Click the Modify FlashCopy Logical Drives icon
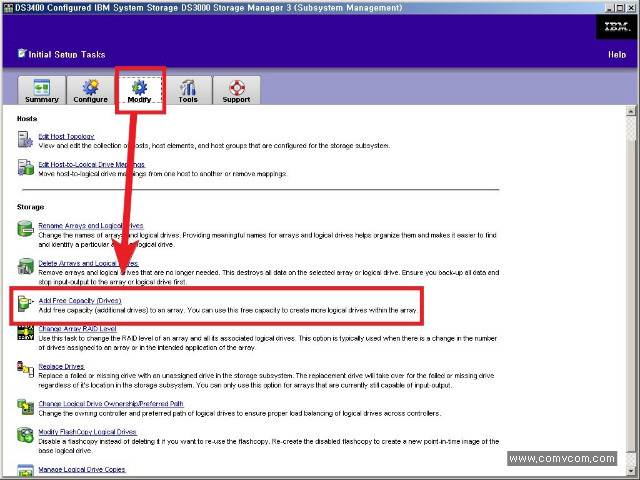 tap(25, 435)
